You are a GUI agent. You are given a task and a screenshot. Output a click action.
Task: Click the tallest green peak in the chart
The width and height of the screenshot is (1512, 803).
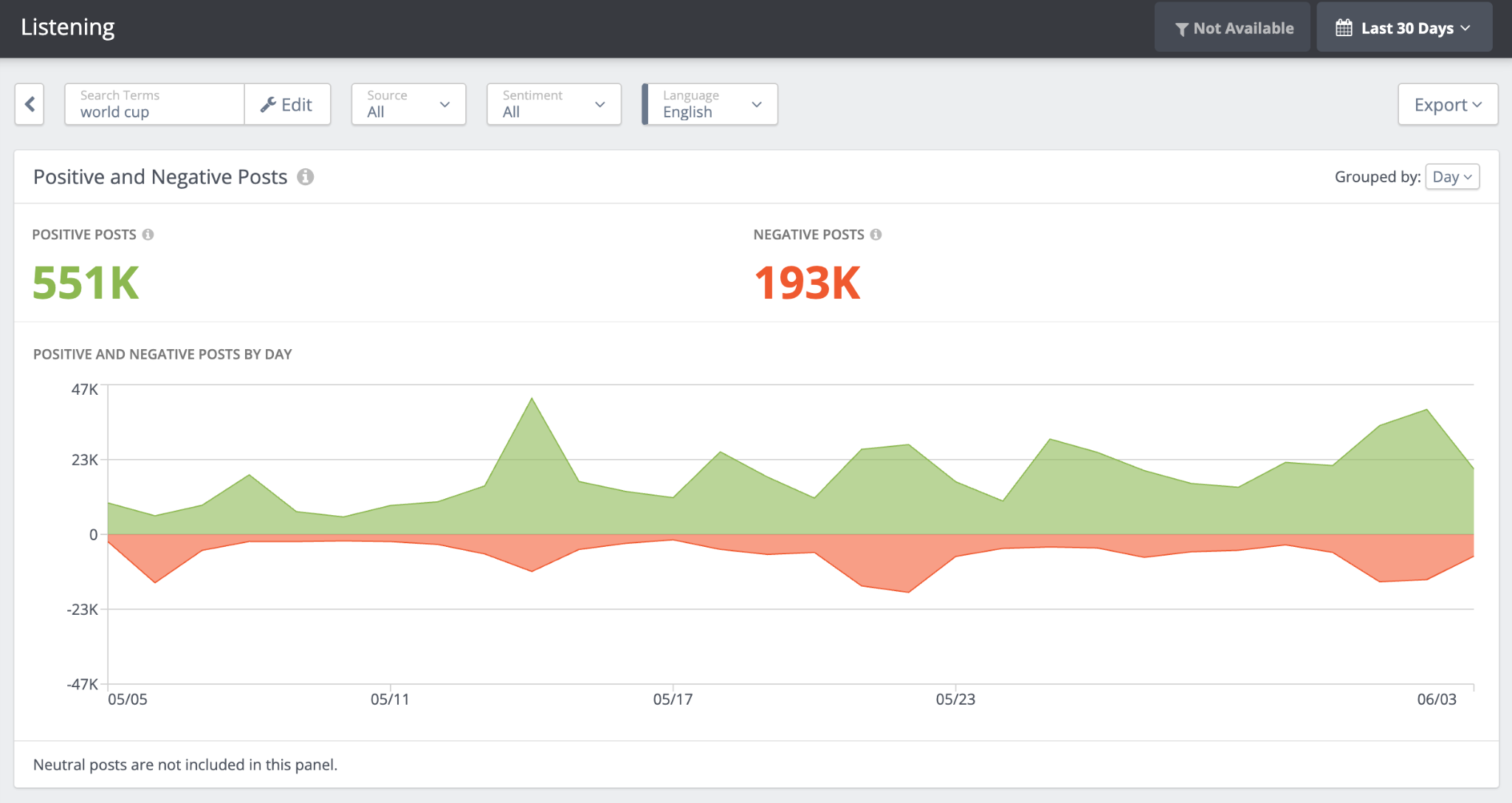(x=532, y=399)
